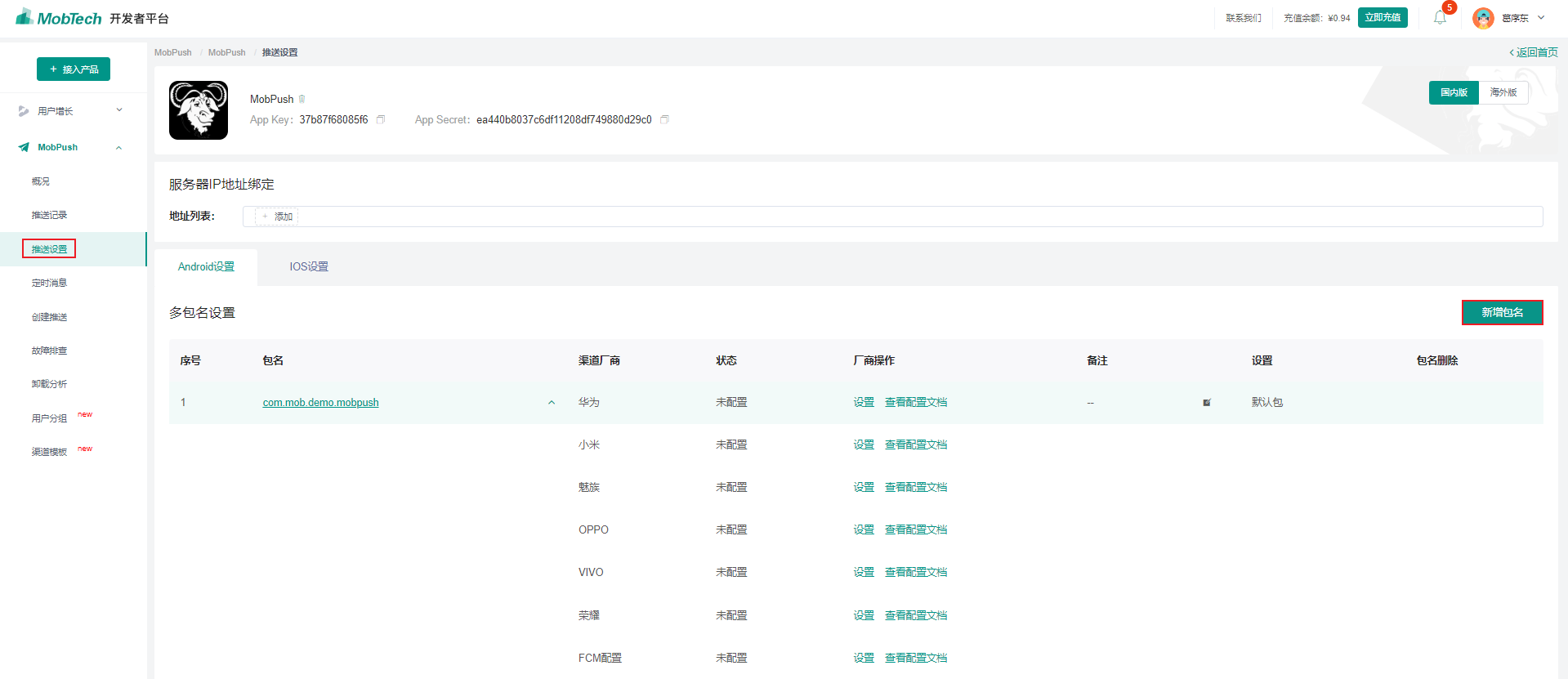Viewport: 1568px width, 679px height.
Task: Open 用户分组 in sidebar
Action: click(x=49, y=418)
